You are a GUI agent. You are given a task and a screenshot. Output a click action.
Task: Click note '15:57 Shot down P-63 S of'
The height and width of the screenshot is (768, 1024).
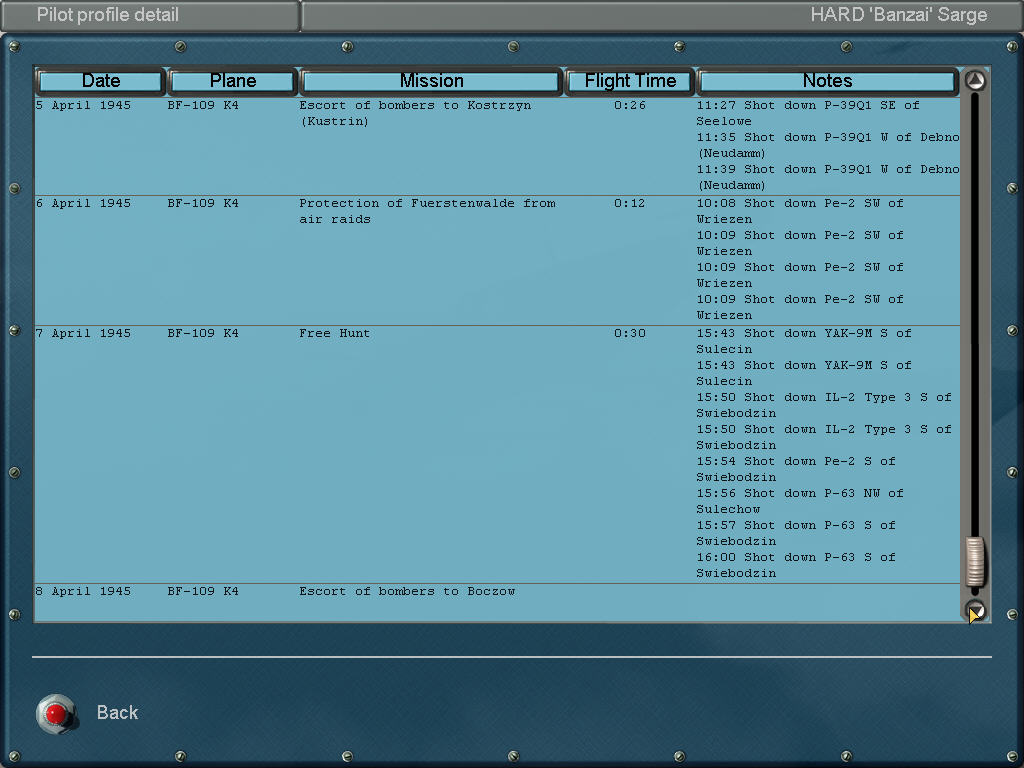click(796, 525)
